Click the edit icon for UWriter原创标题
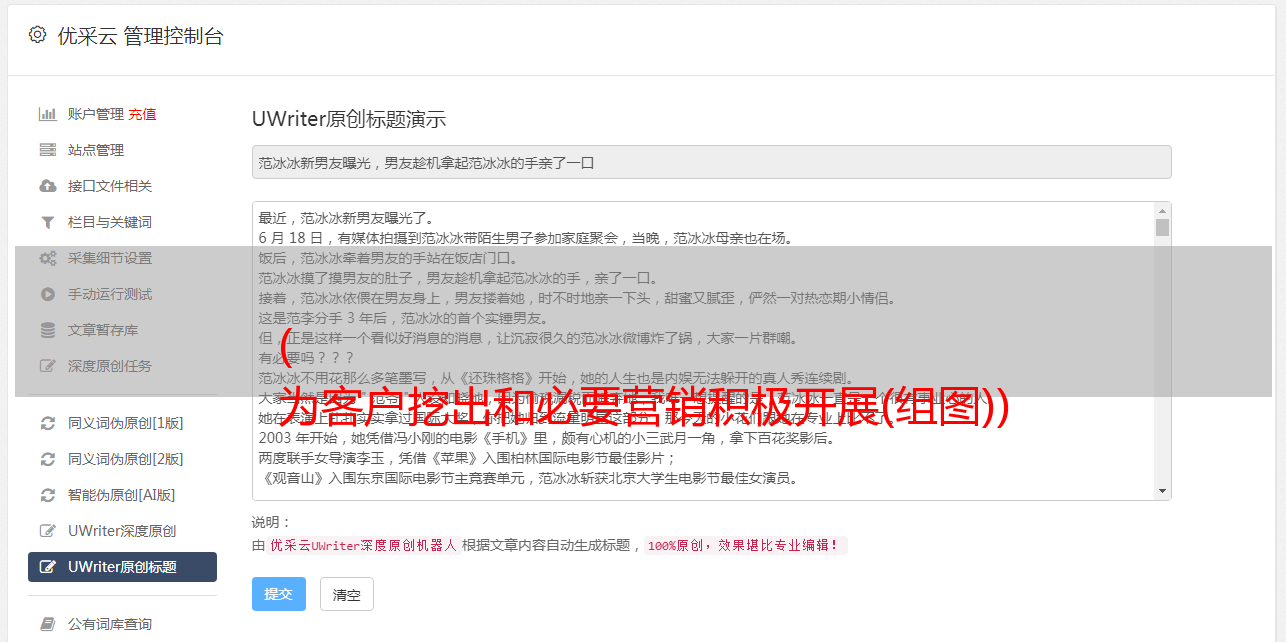The height and width of the screenshot is (642, 1286). coord(47,567)
